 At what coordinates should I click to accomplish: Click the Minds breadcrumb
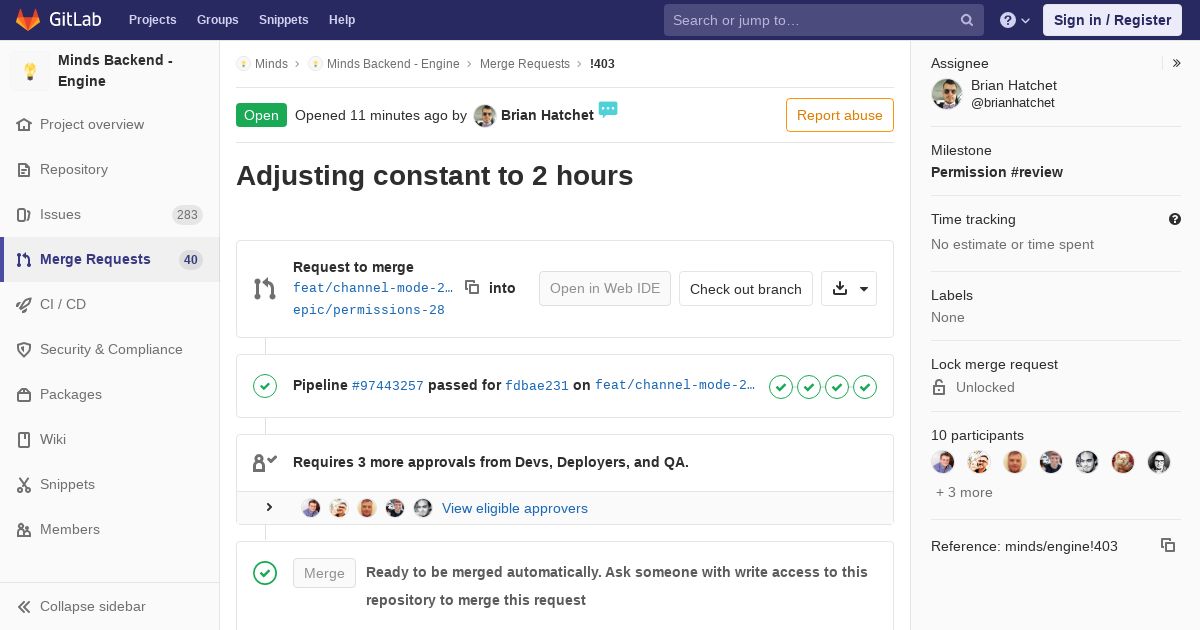coord(271,64)
